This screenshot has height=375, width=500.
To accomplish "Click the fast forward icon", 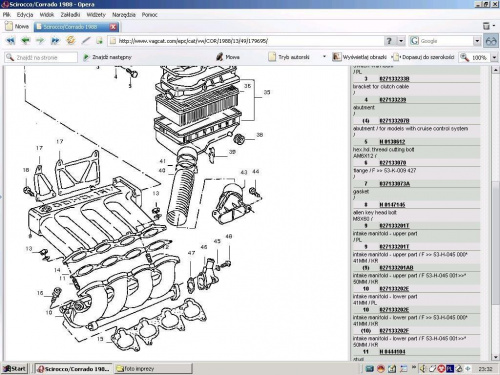I will click(55, 41).
